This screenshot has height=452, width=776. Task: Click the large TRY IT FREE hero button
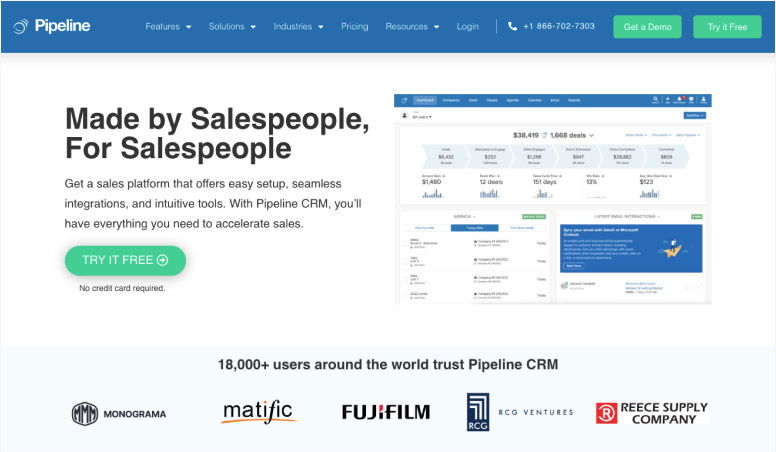[125, 260]
